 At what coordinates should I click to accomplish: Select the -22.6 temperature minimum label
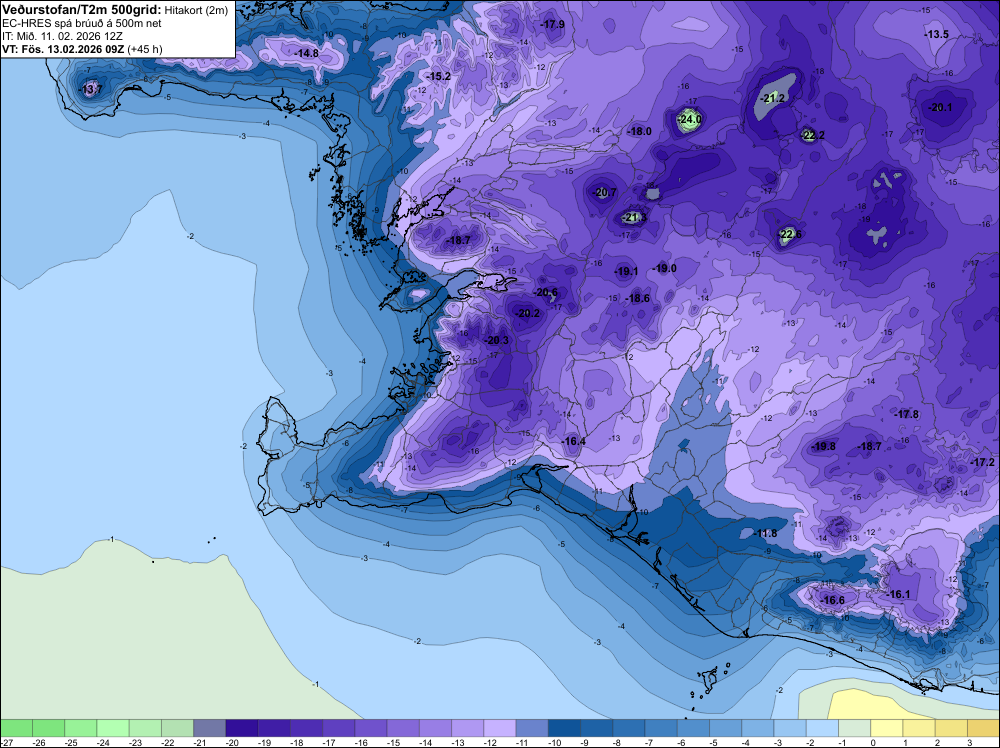pos(790,235)
